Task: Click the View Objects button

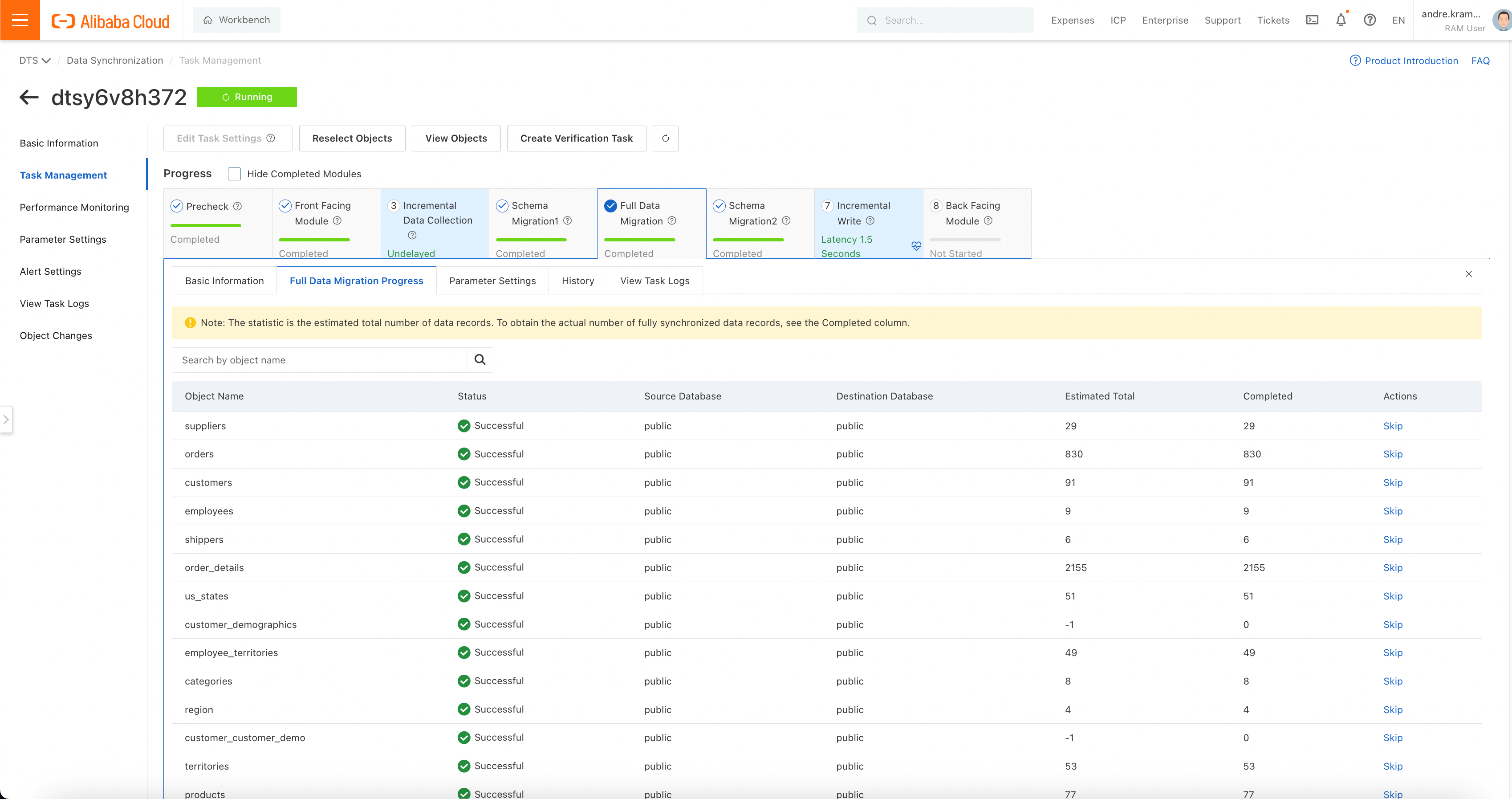Action: click(x=456, y=139)
